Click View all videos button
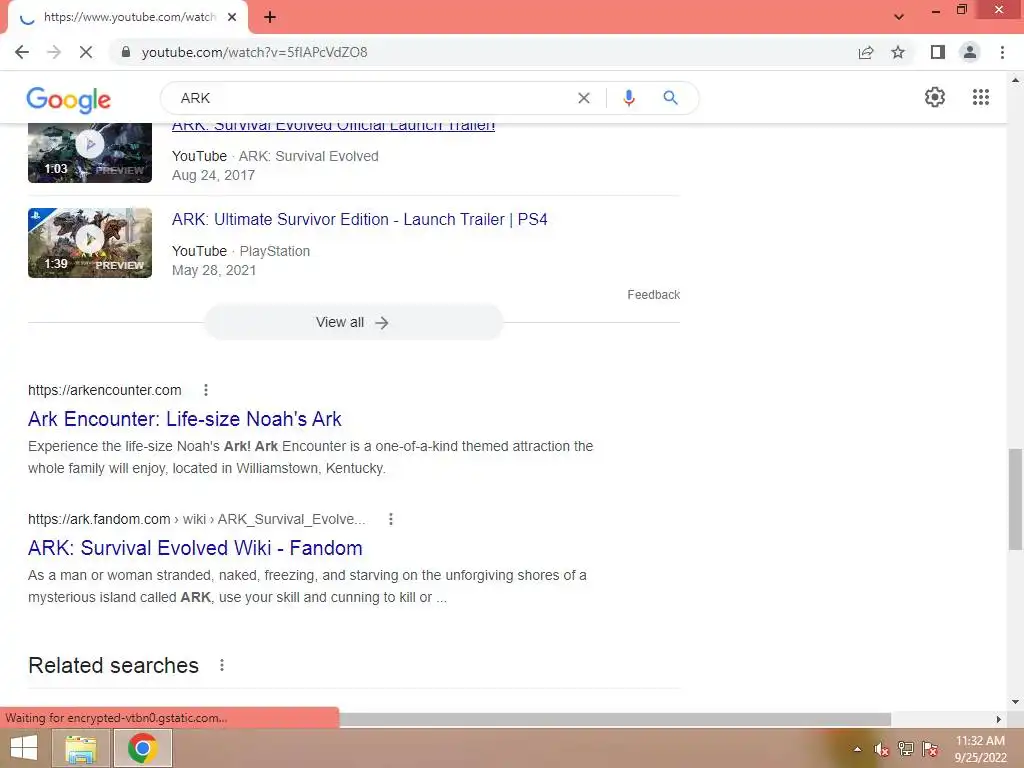Screen dimensions: 1024x768 [353, 323]
